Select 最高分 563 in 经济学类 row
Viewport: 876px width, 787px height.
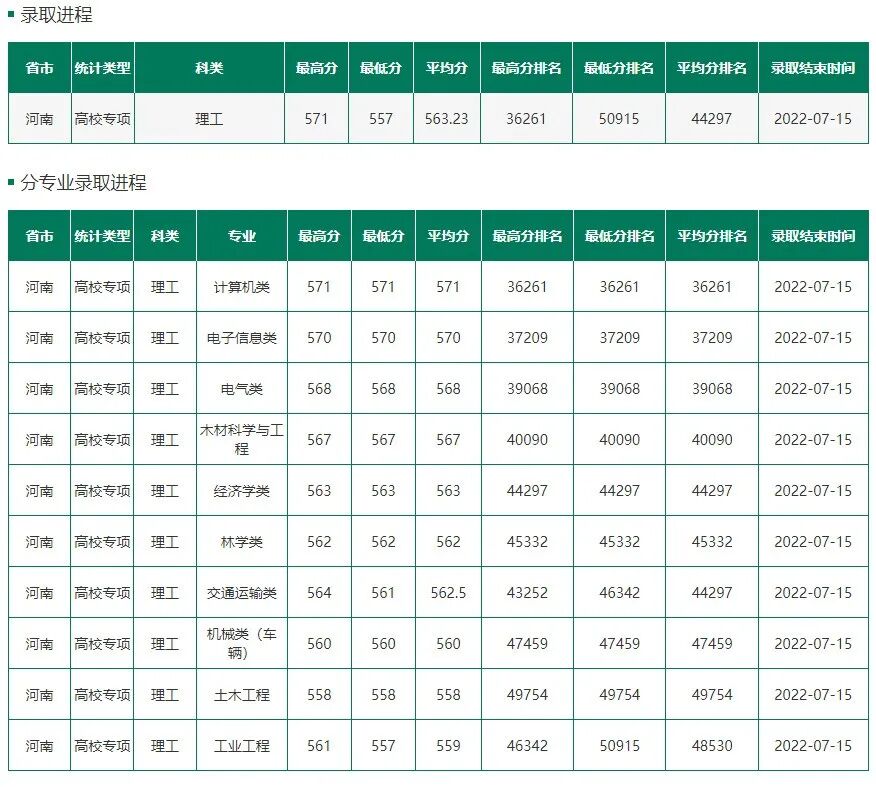tap(319, 491)
